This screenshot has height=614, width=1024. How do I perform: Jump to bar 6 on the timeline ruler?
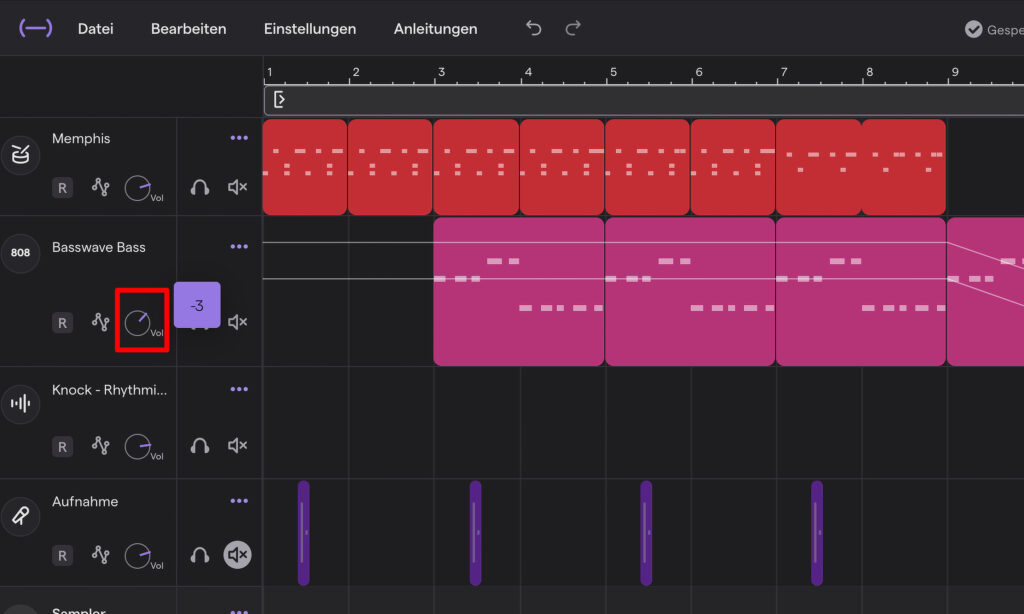tap(699, 72)
